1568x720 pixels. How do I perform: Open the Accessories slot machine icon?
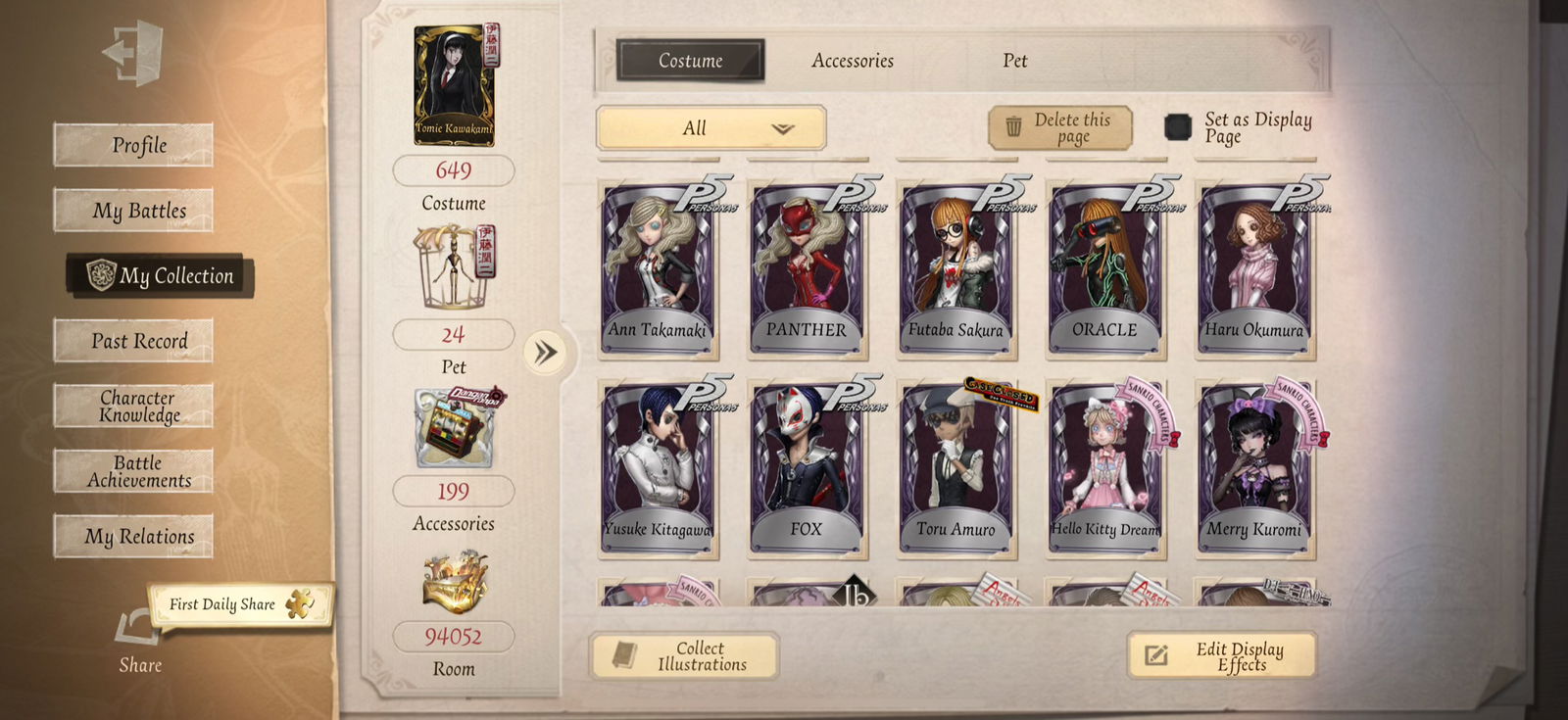click(x=458, y=428)
